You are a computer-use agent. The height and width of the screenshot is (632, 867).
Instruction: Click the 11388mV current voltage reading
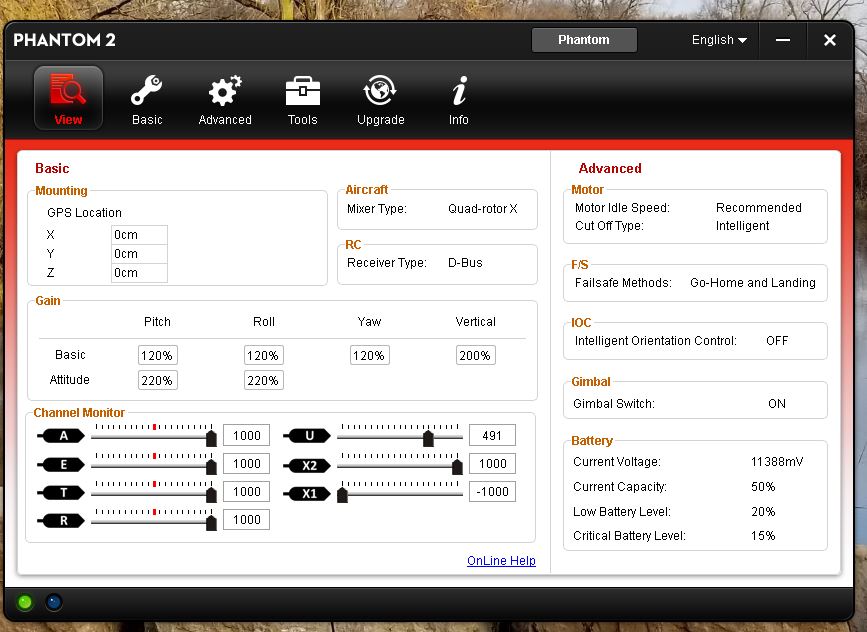(x=777, y=462)
